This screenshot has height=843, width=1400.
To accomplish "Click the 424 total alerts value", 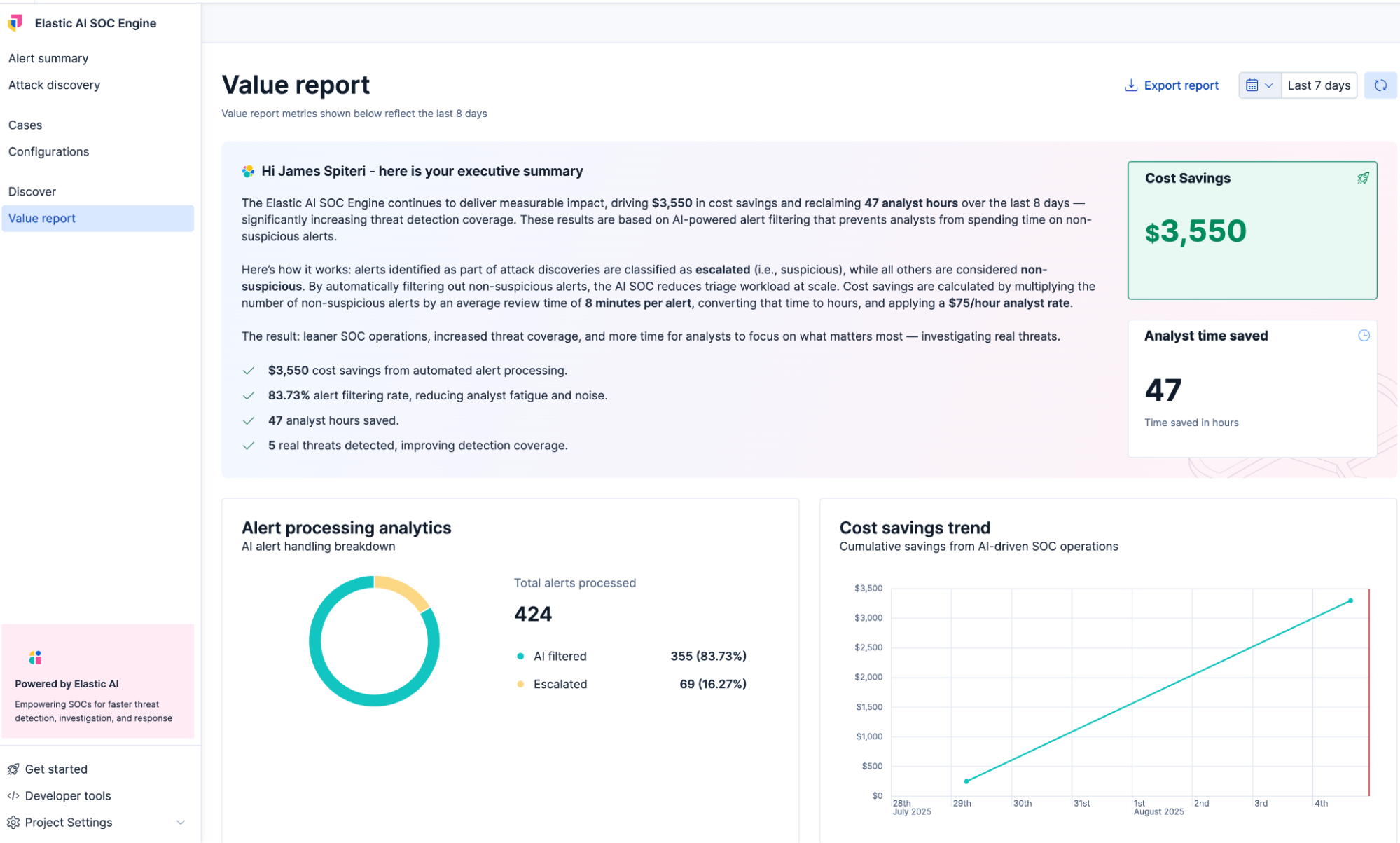I will pos(533,614).
